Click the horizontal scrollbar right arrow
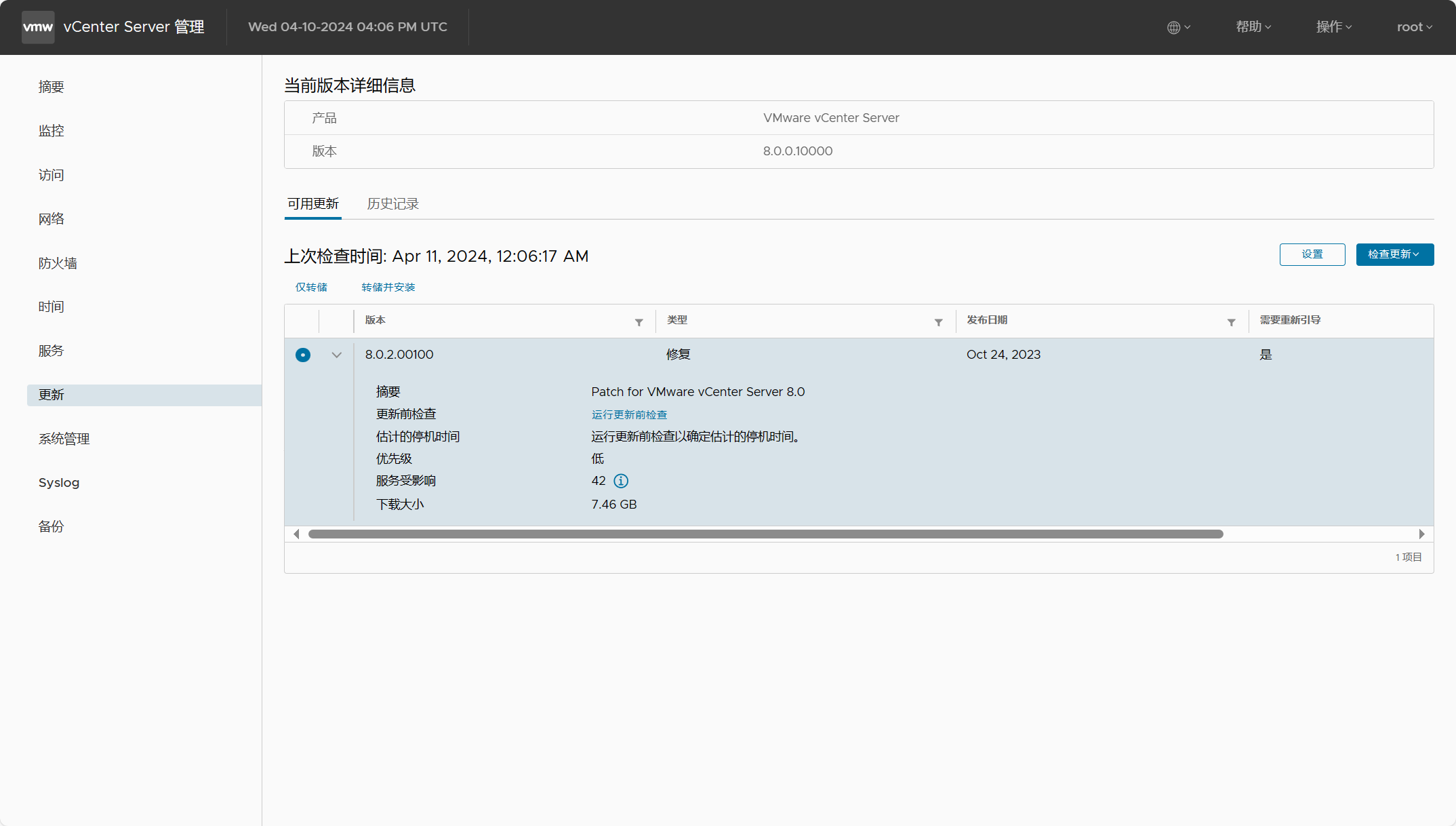 click(x=1422, y=534)
